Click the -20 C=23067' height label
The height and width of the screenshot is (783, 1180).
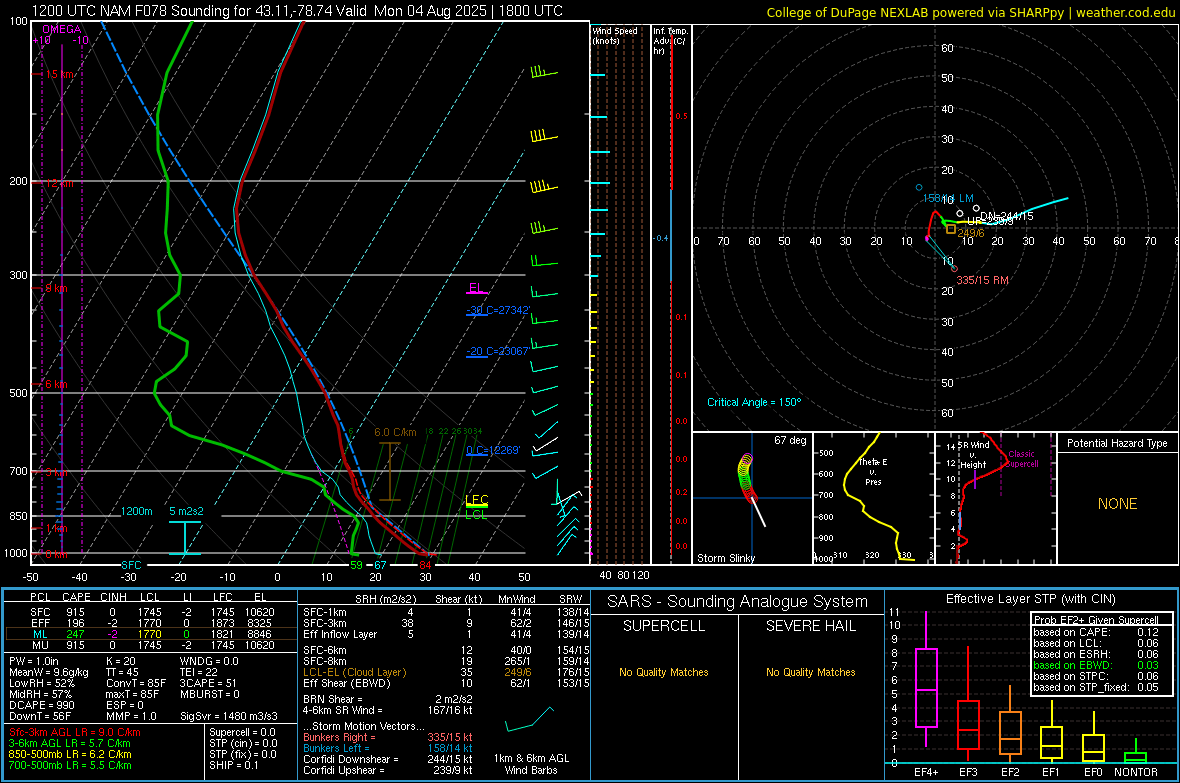[x=498, y=351]
